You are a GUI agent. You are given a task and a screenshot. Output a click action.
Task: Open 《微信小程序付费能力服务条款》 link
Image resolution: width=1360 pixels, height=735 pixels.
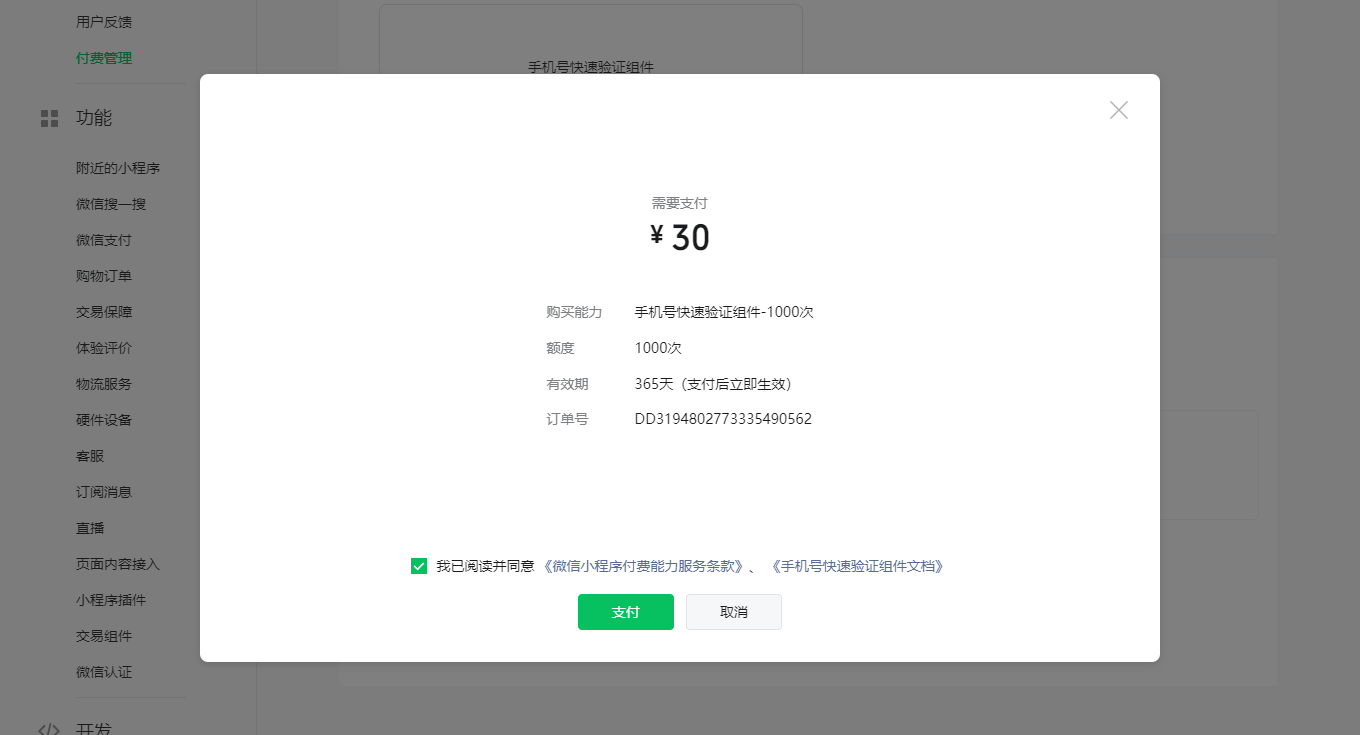pos(643,566)
